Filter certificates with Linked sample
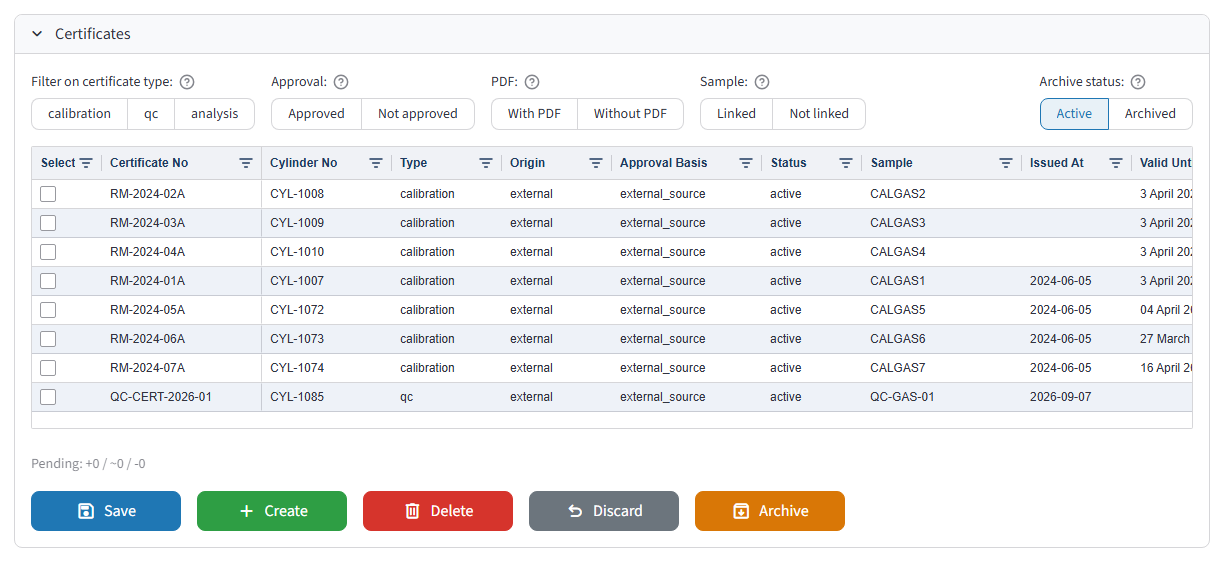The width and height of the screenshot is (1224, 561). click(x=736, y=114)
